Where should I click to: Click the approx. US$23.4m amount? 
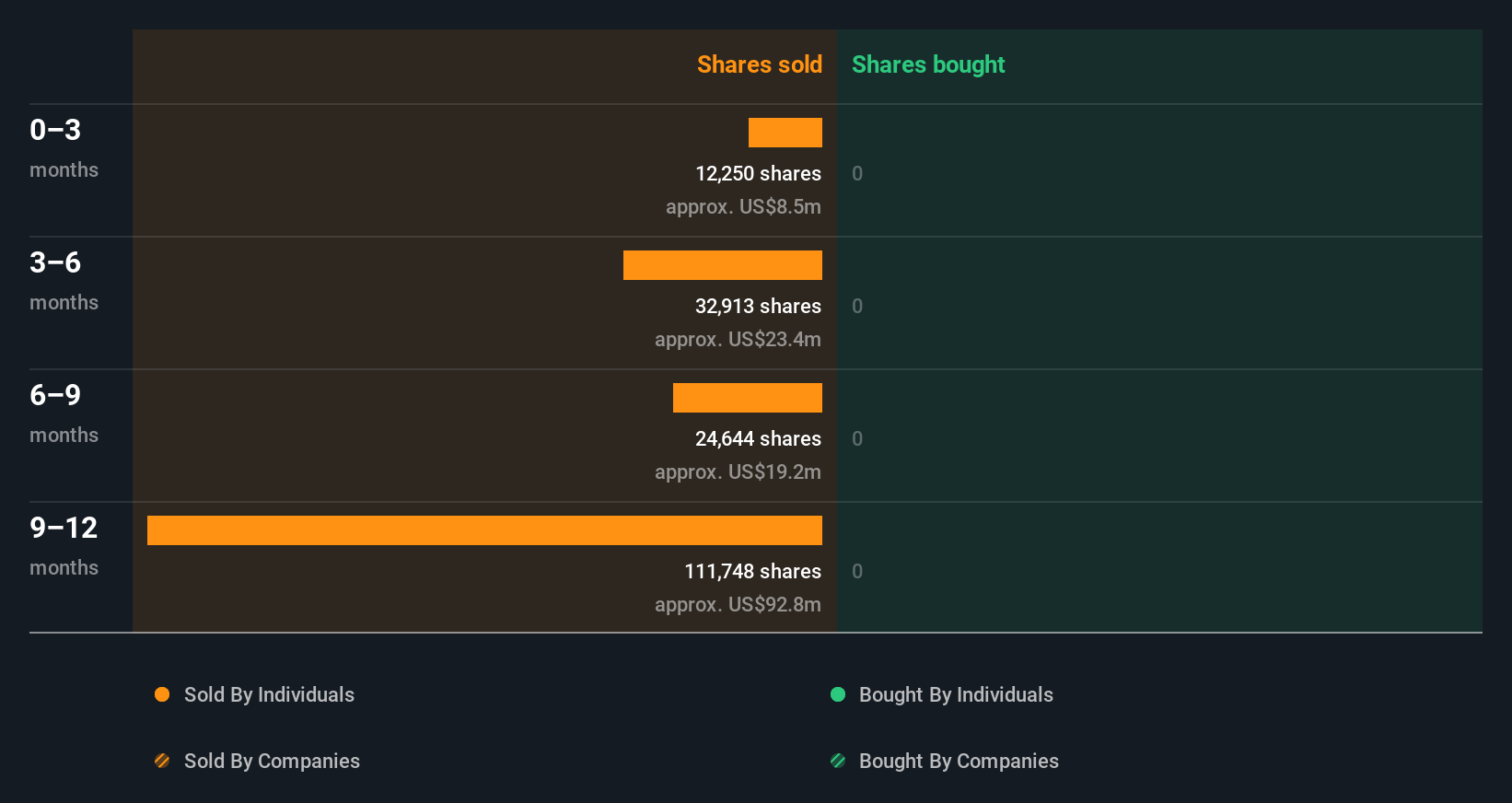[738, 339]
